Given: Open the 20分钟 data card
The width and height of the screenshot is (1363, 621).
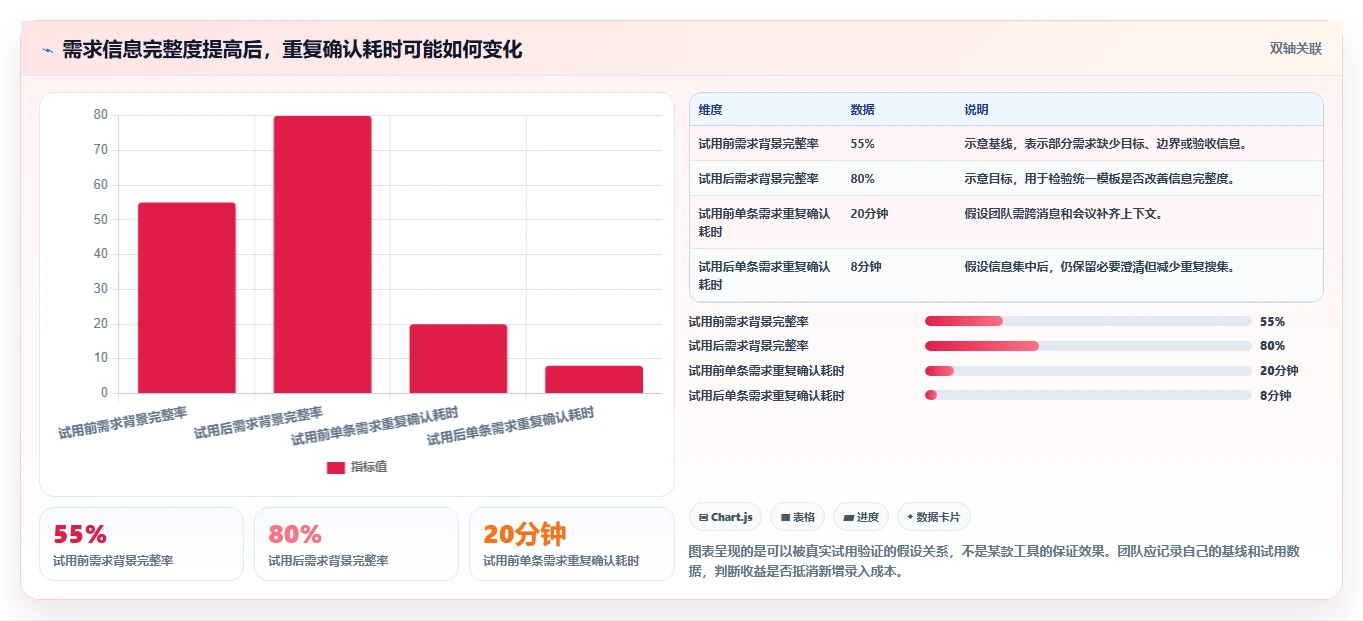Looking at the screenshot, I should pos(572,544).
